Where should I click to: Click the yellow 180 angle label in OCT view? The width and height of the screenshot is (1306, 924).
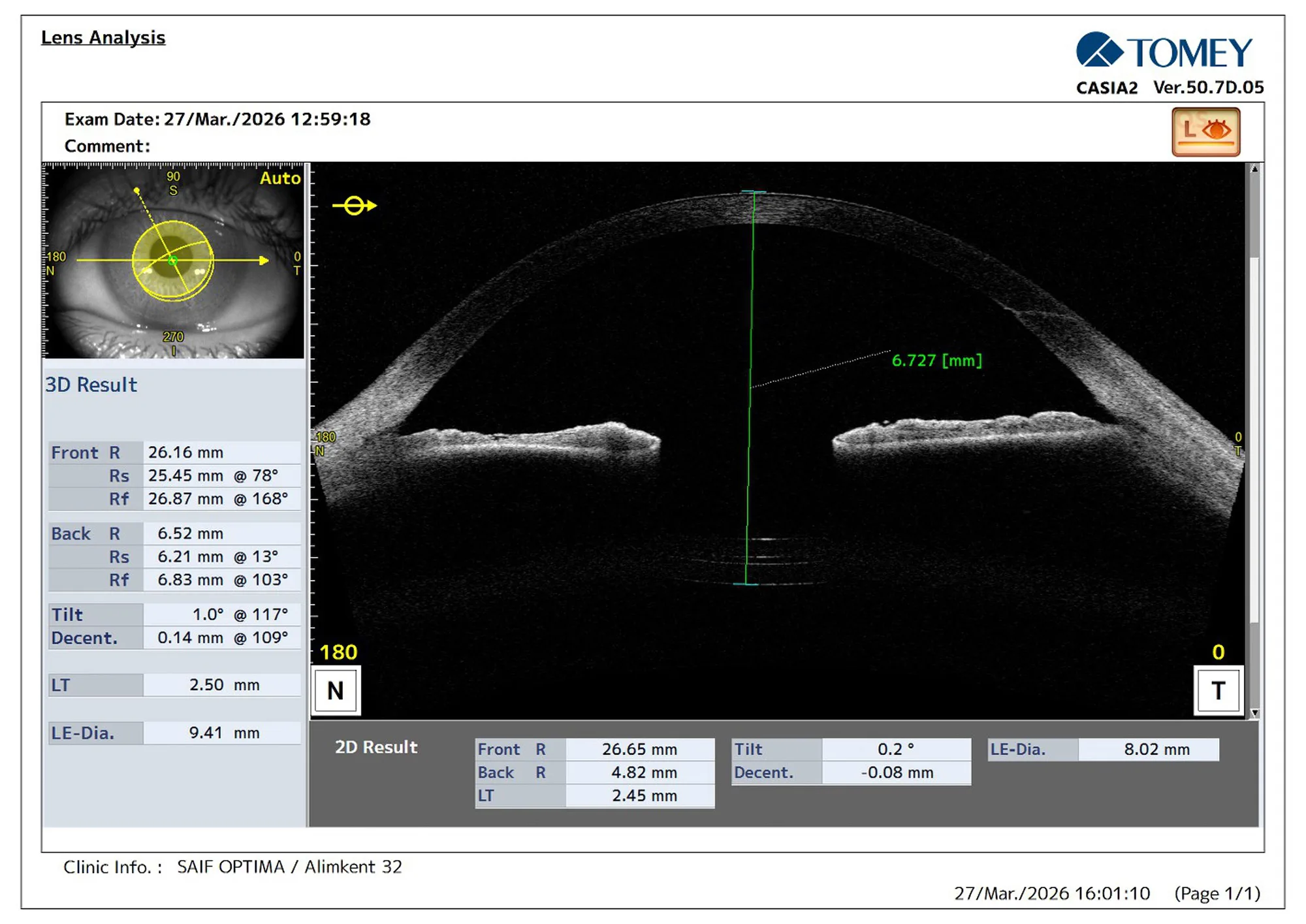coord(338,652)
